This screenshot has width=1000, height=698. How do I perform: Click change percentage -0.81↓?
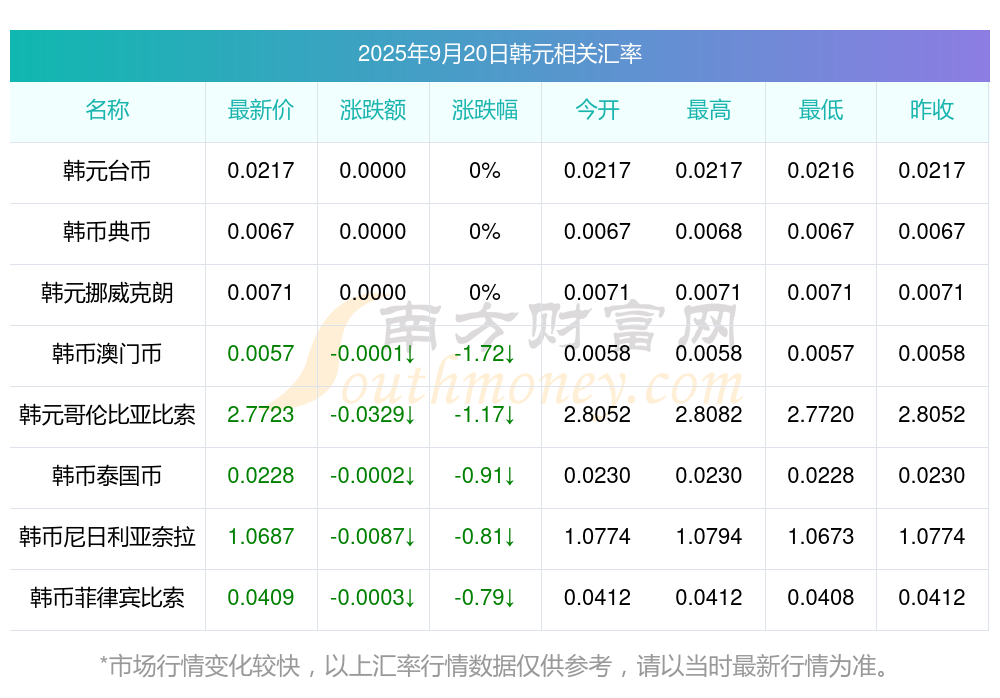[485, 537]
